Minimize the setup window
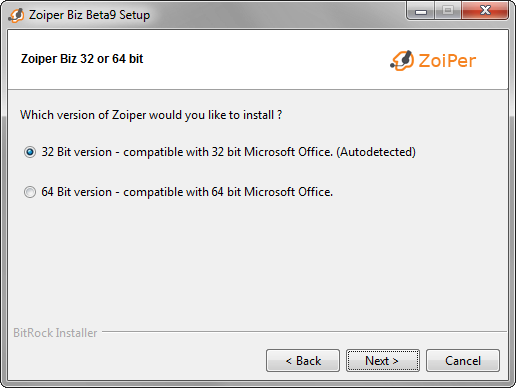Viewport: 516px width, 388px height. coord(421,11)
